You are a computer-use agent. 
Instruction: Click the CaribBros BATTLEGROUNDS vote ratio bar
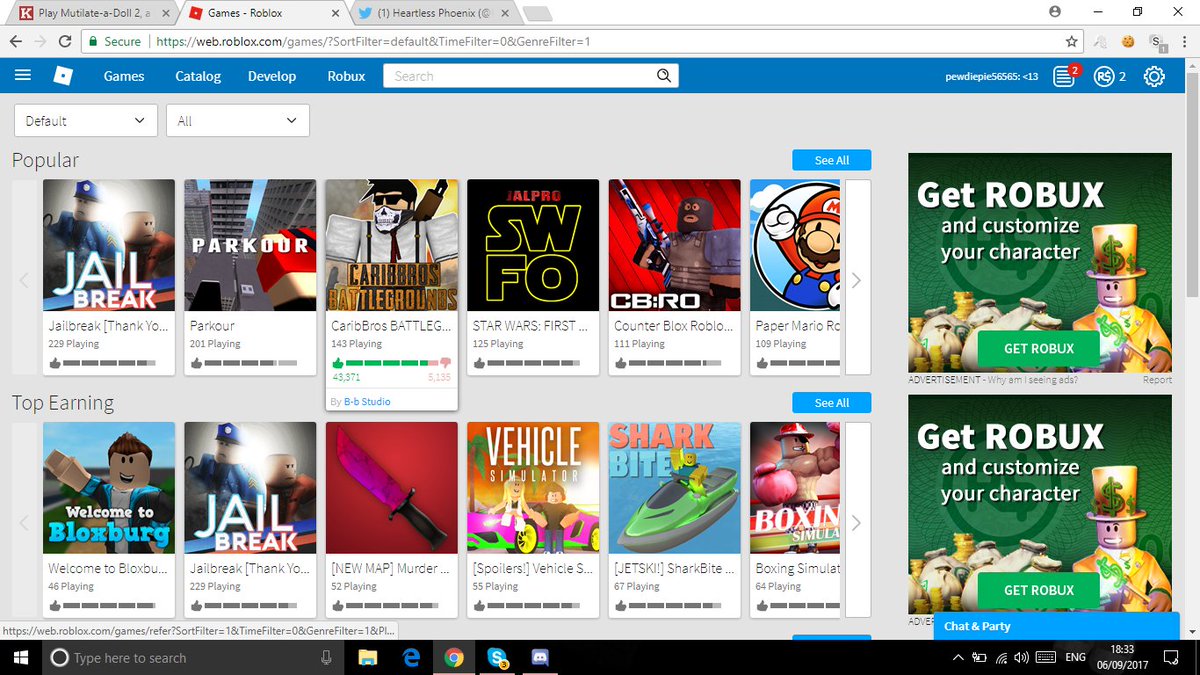[391, 364]
